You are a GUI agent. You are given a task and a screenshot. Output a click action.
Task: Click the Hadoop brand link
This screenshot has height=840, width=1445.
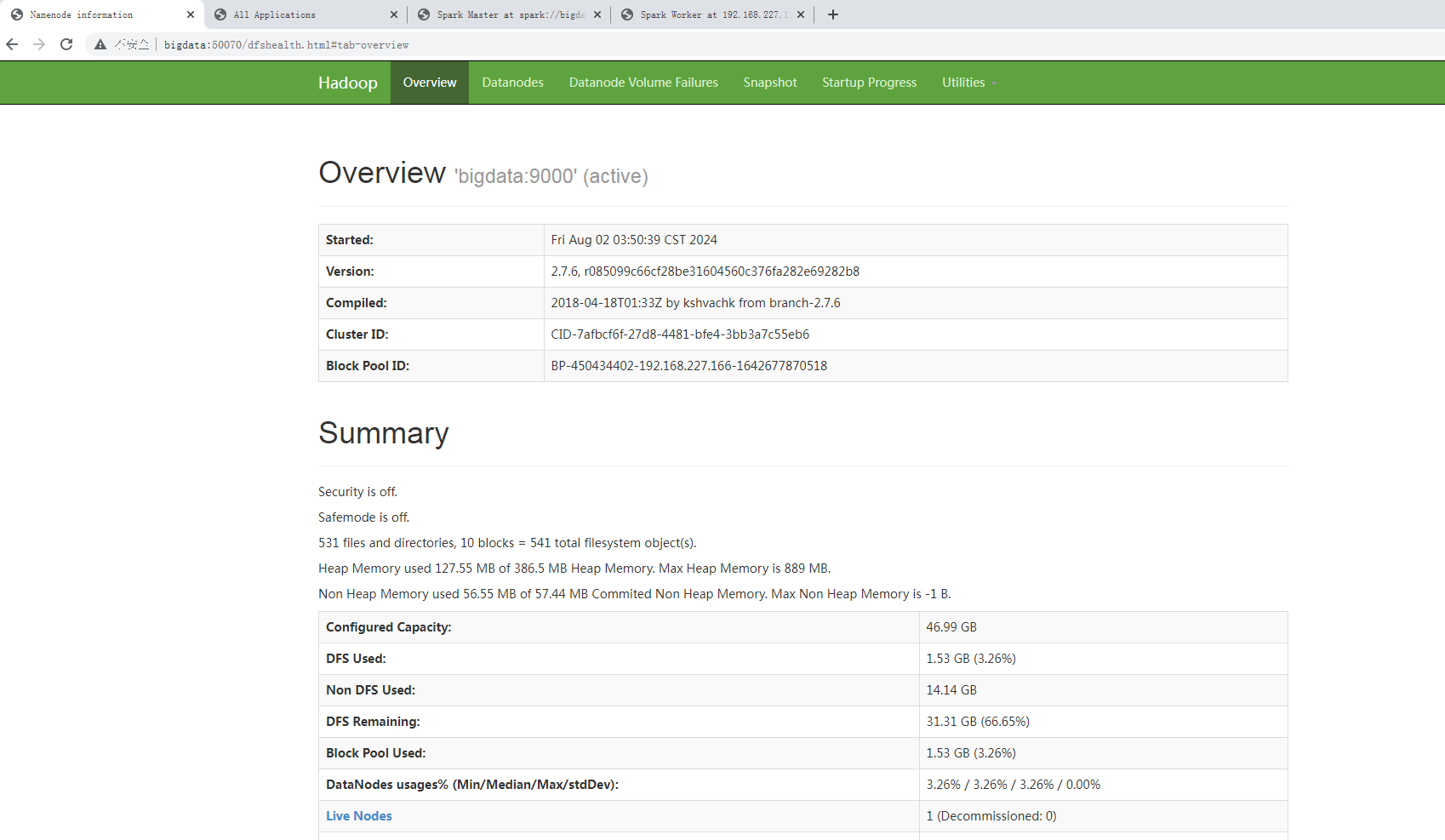coord(348,83)
